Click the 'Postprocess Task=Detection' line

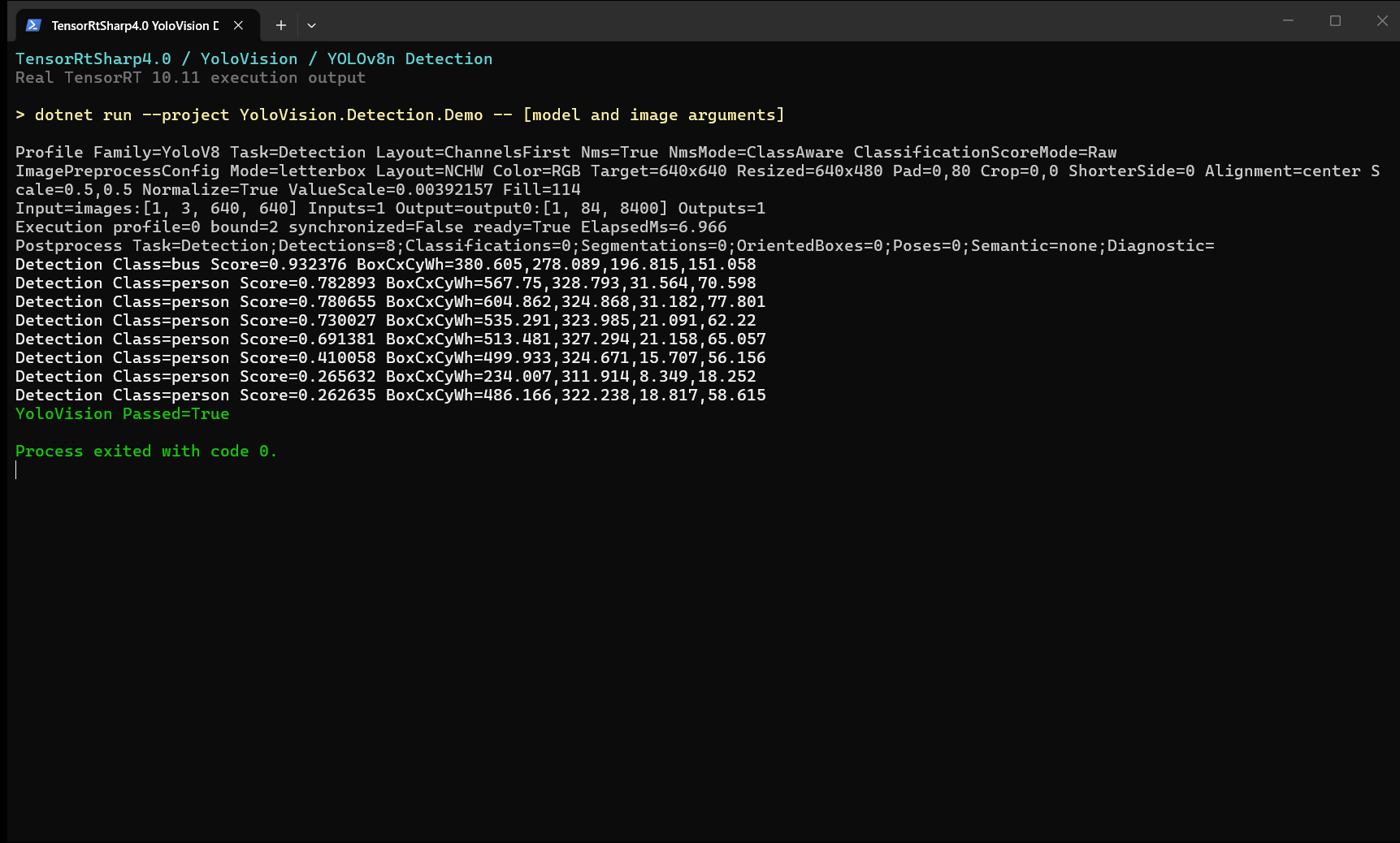(614, 245)
